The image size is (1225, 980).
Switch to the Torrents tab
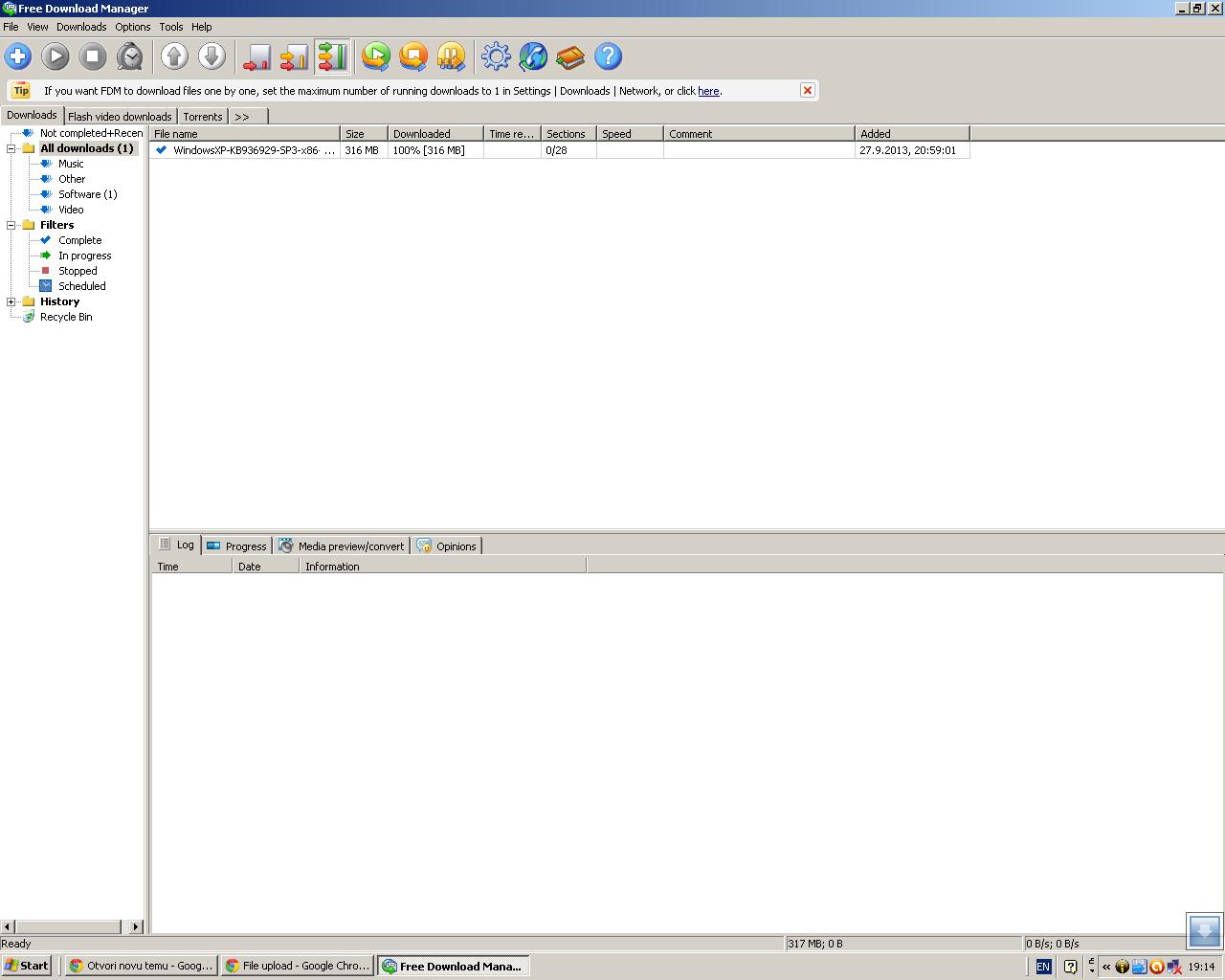[202, 117]
